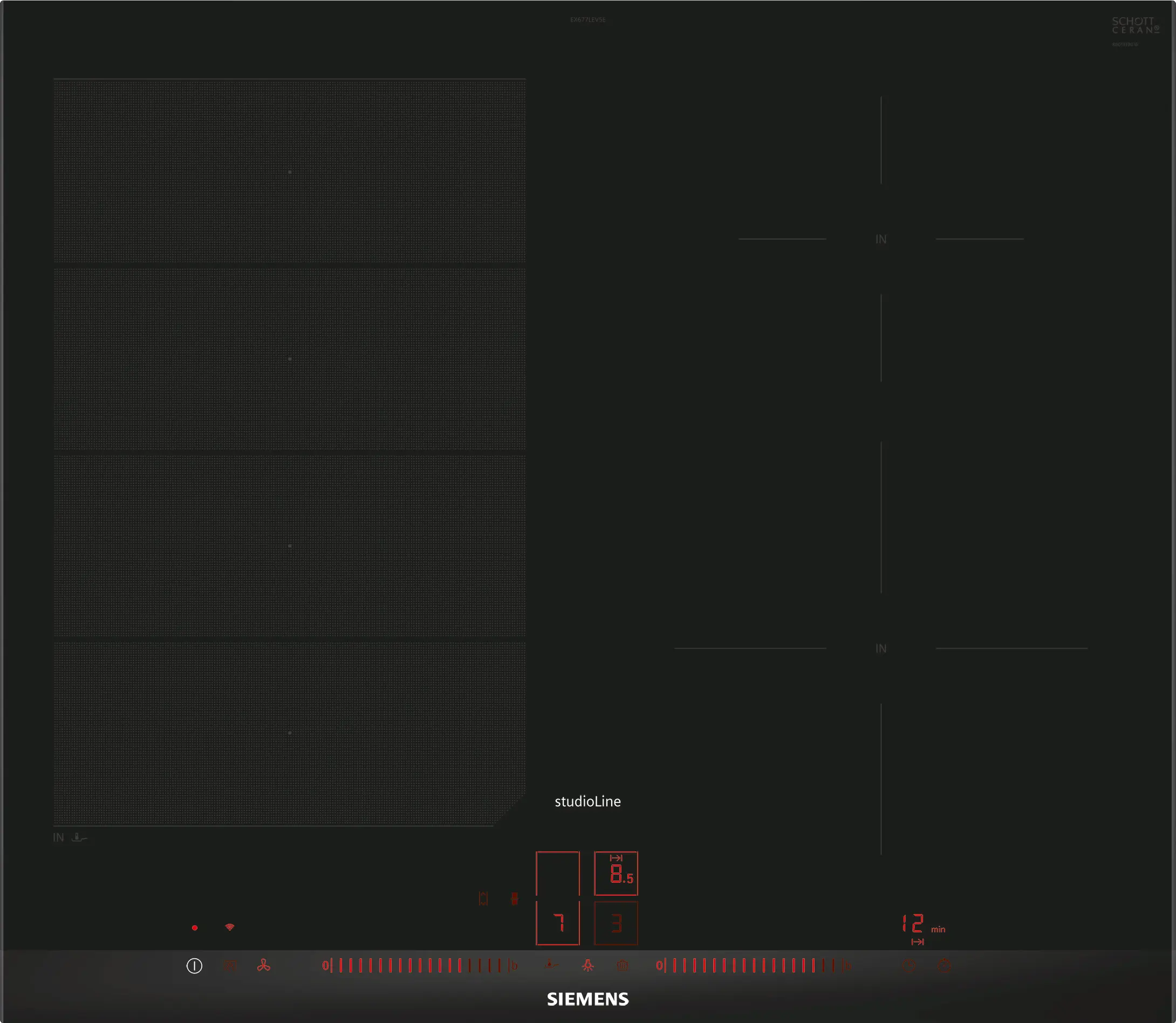Tap the cleaning lock wipe-protection icon
1176x1023 pixels.
pyautogui.click(x=622, y=965)
